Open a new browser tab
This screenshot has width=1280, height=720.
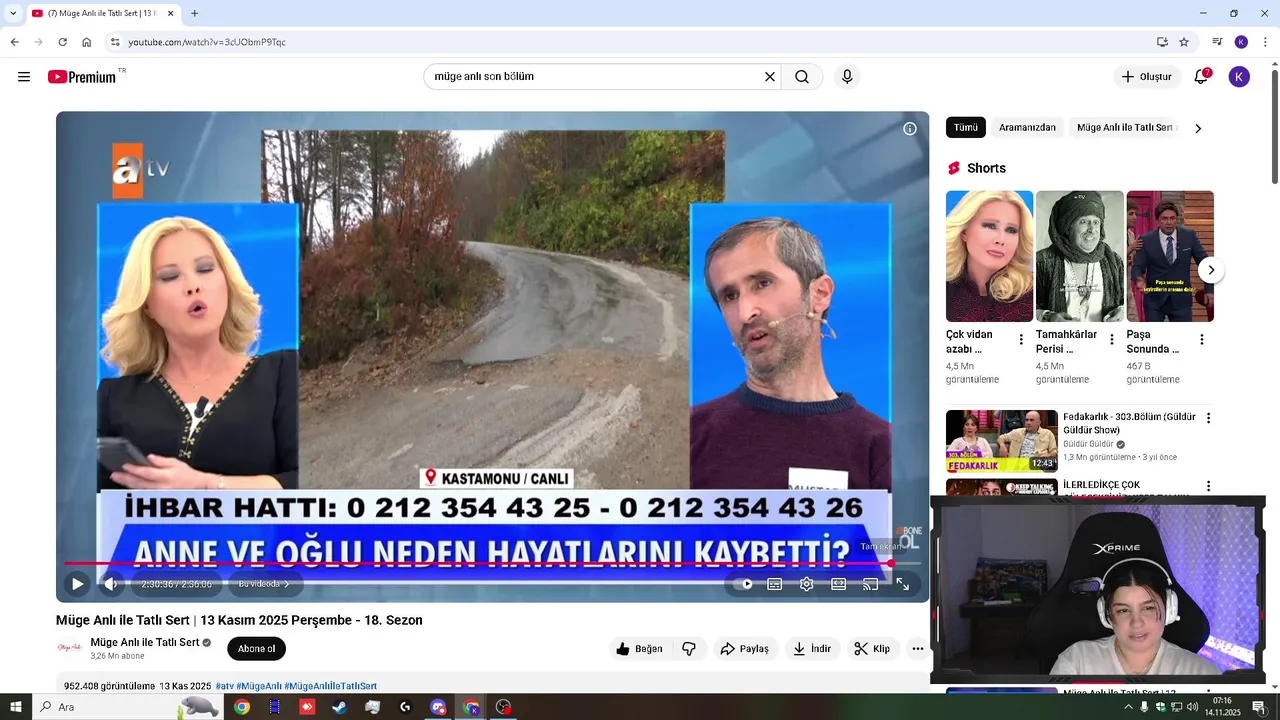point(194,13)
